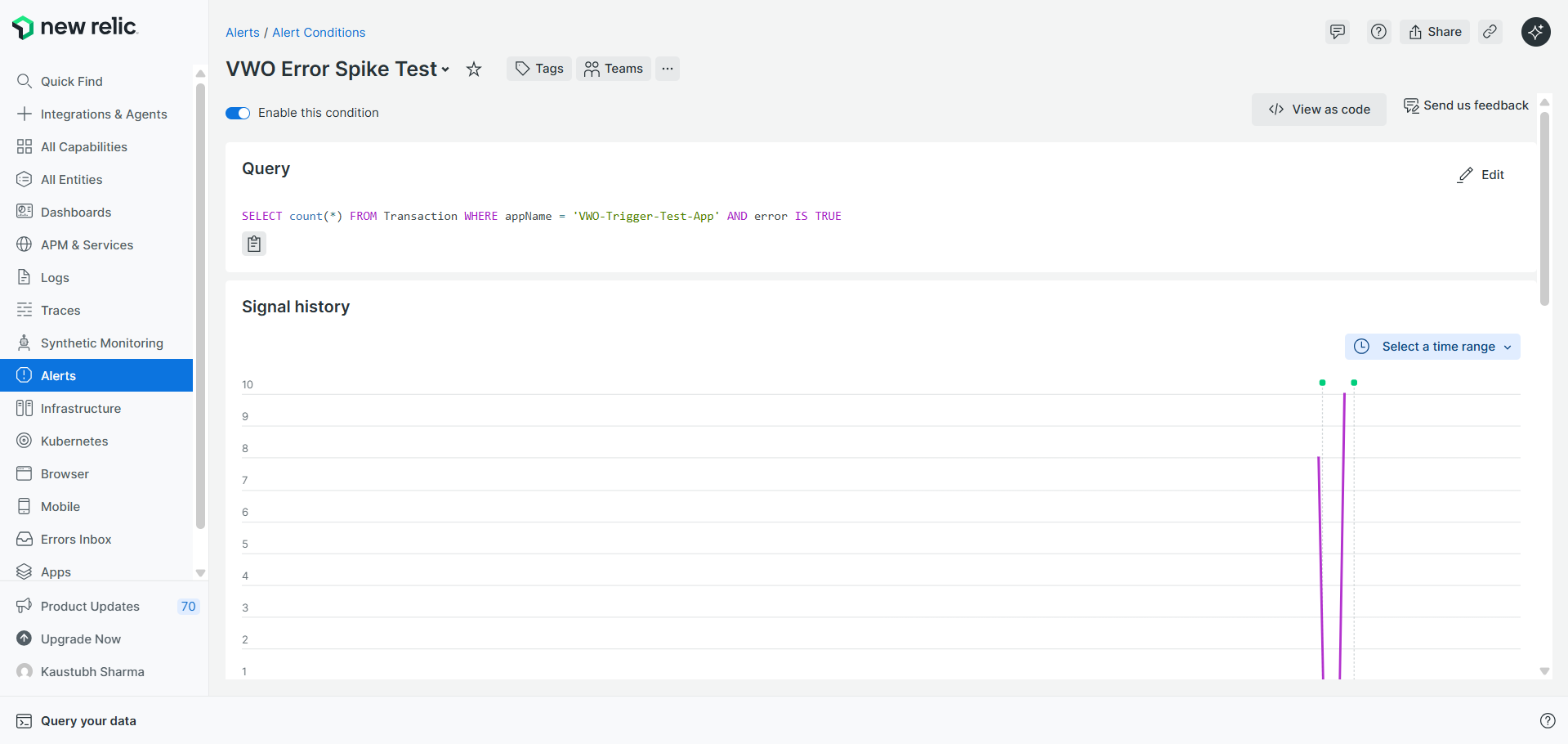The image size is (1568, 744).
Task: Click the Product Updates 70 badge
Action: (189, 607)
